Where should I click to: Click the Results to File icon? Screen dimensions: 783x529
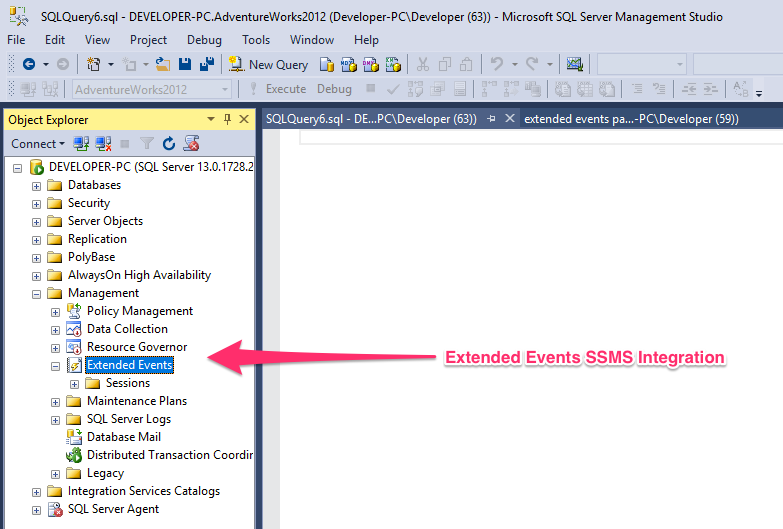pos(607,89)
